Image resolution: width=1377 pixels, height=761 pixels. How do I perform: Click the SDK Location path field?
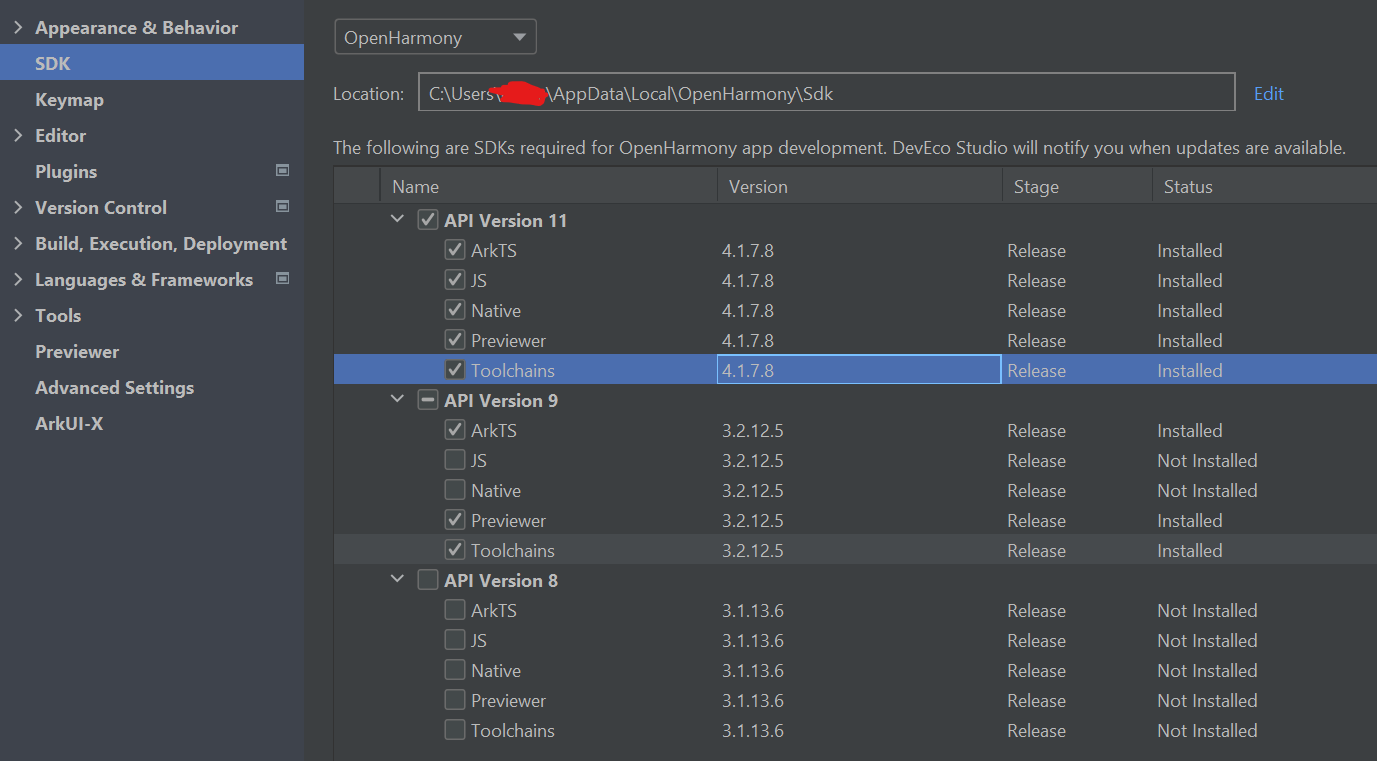826,93
